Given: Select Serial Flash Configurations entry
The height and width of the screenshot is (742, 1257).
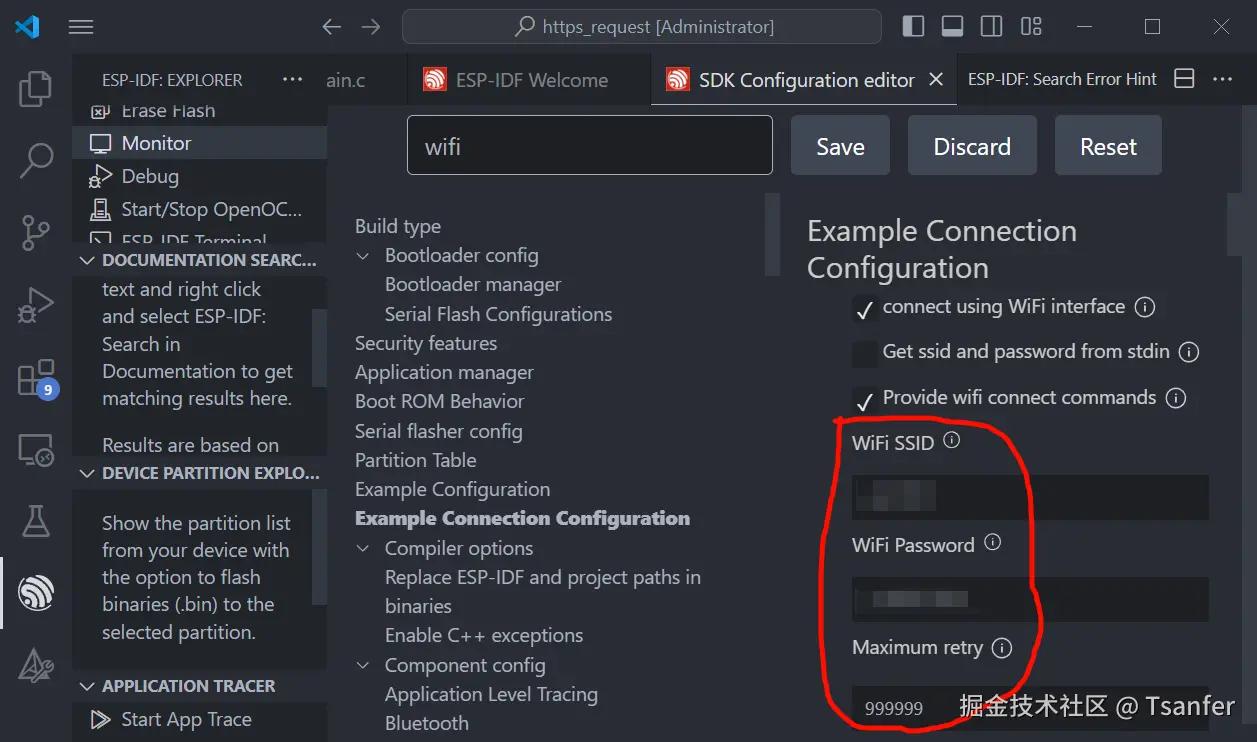Looking at the screenshot, I should pos(498,314).
